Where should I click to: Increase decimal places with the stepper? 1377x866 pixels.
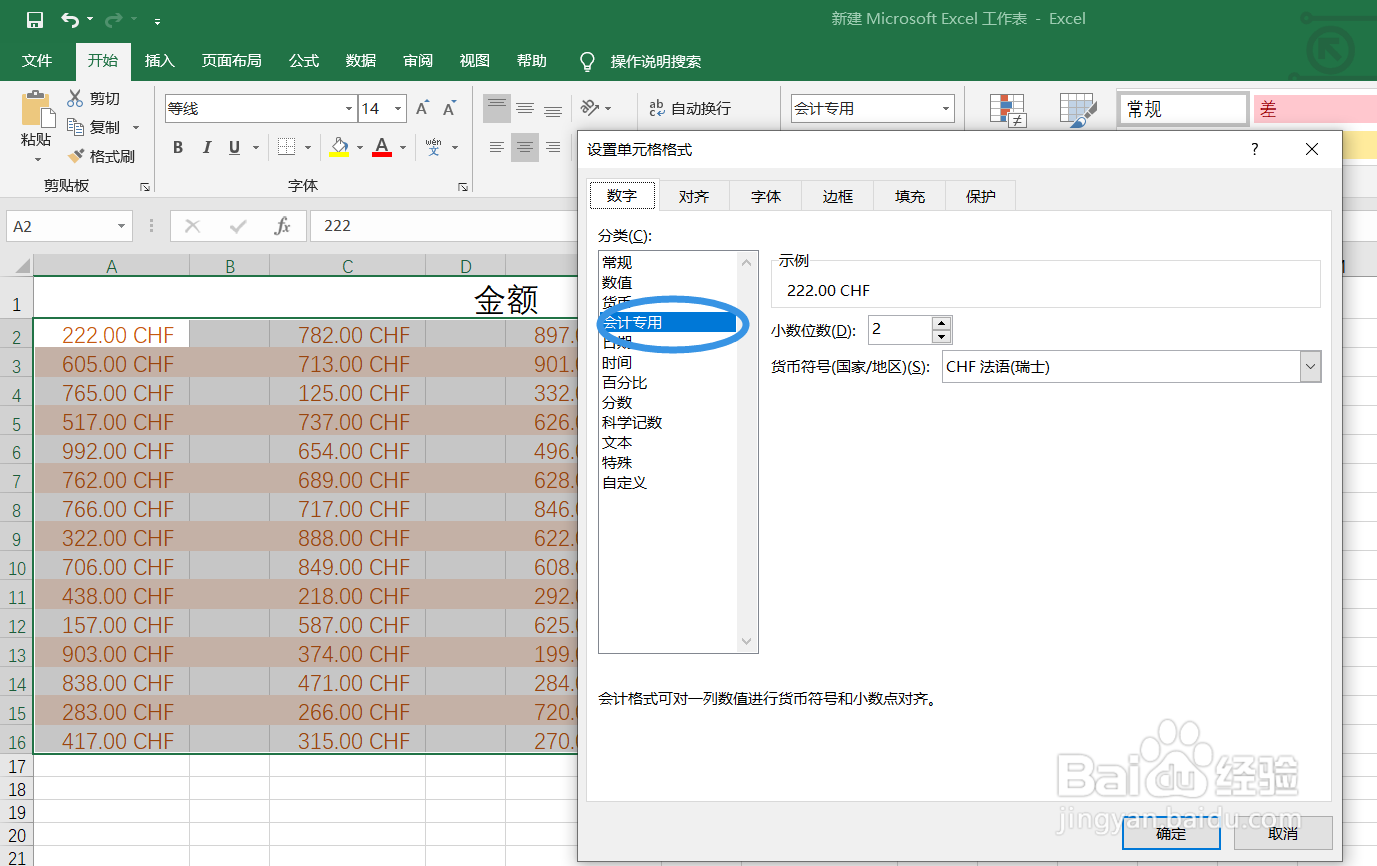pos(940,323)
